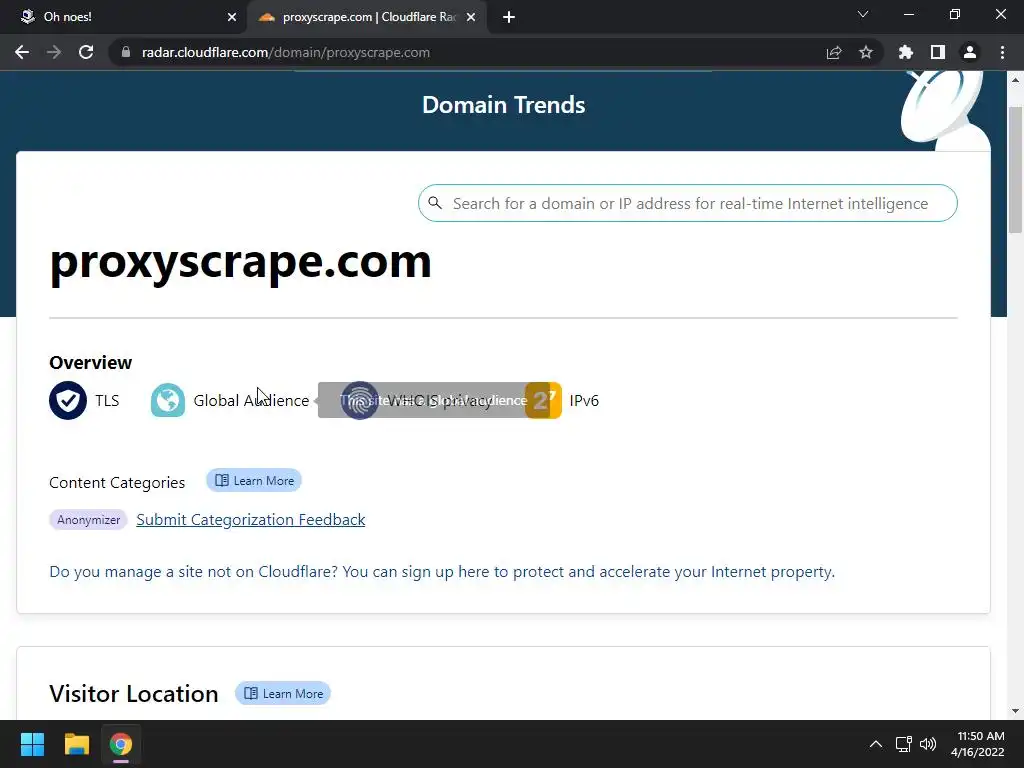Open the Chrome three-dot menu
The width and height of the screenshot is (1024, 768).
(x=1002, y=52)
